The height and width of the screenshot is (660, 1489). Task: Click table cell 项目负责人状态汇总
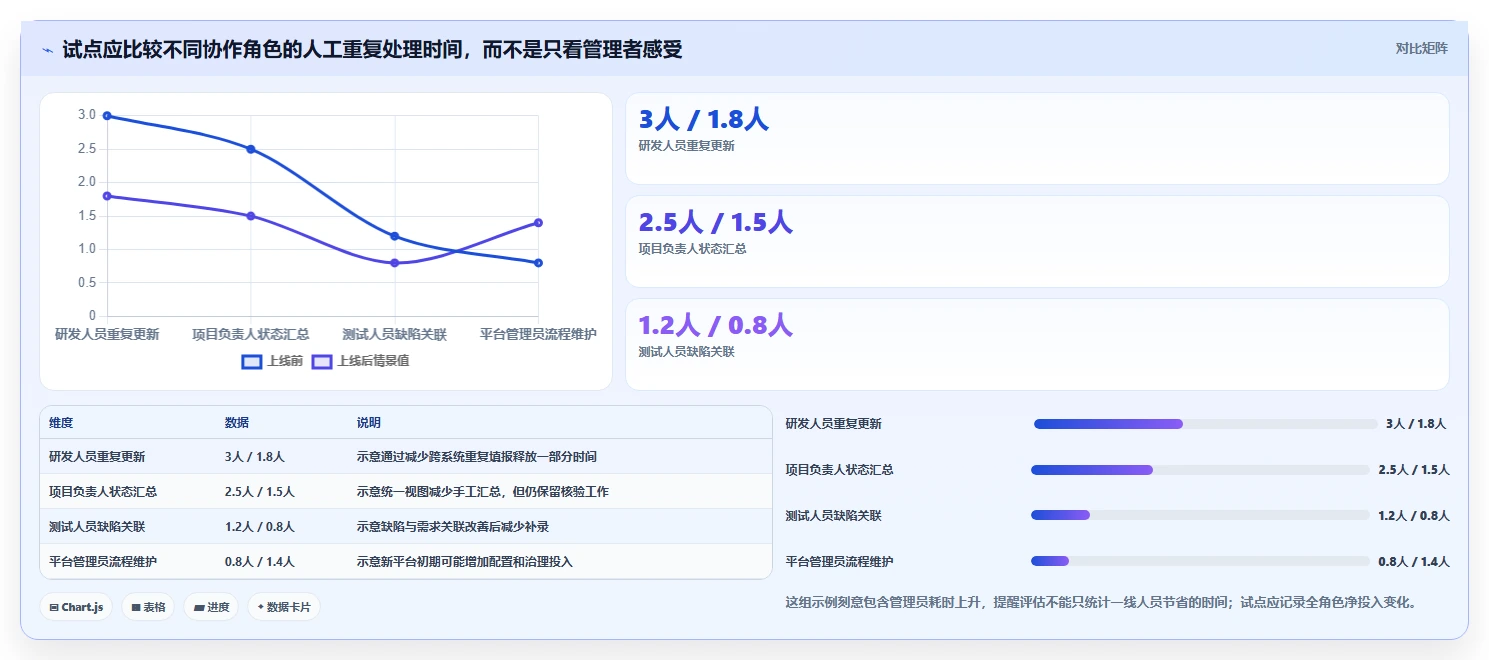(103, 492)
